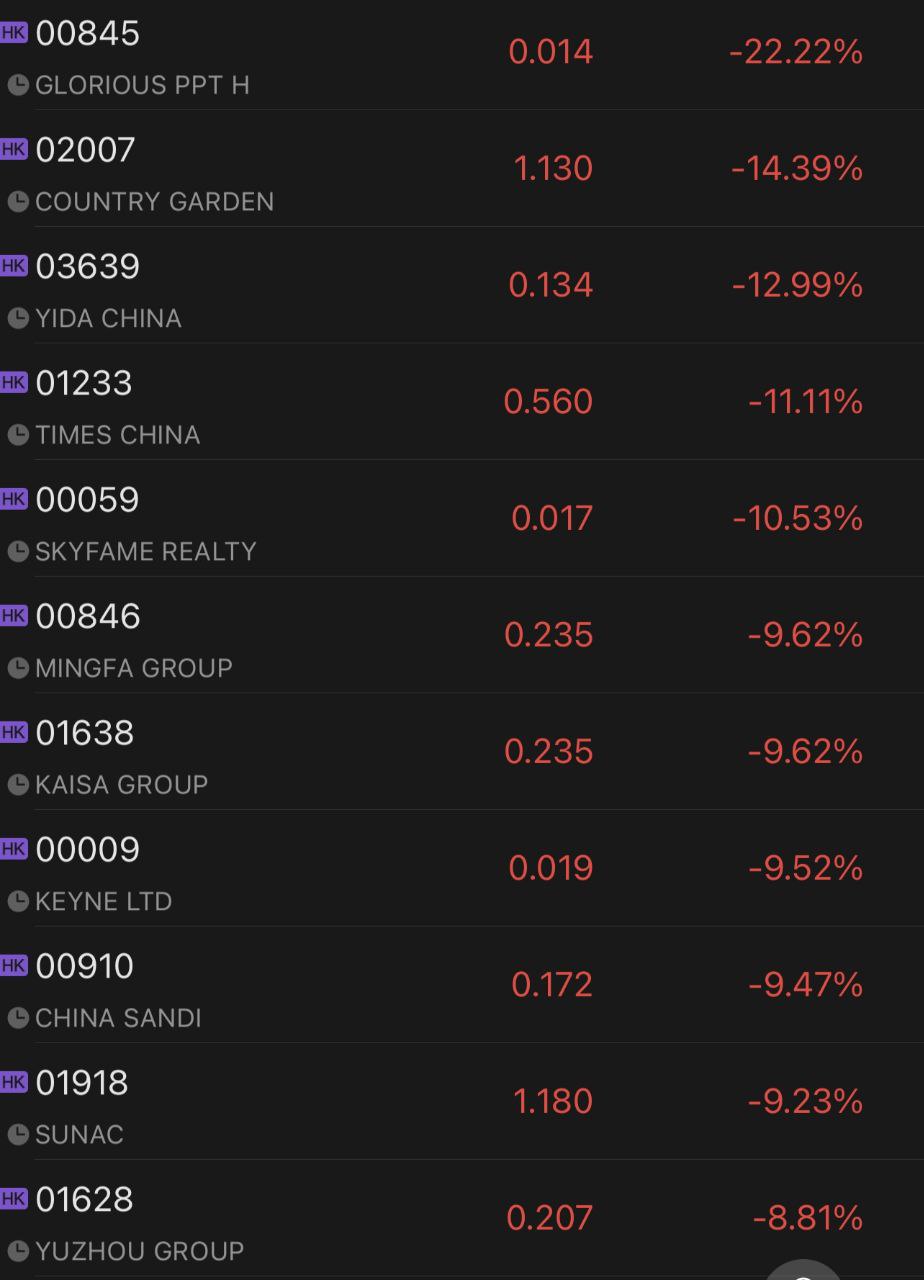This screenshot has width=924, height=1280.
Task: Open the SKYFAME REALTY listing
Action: click(x=146, y=552)
